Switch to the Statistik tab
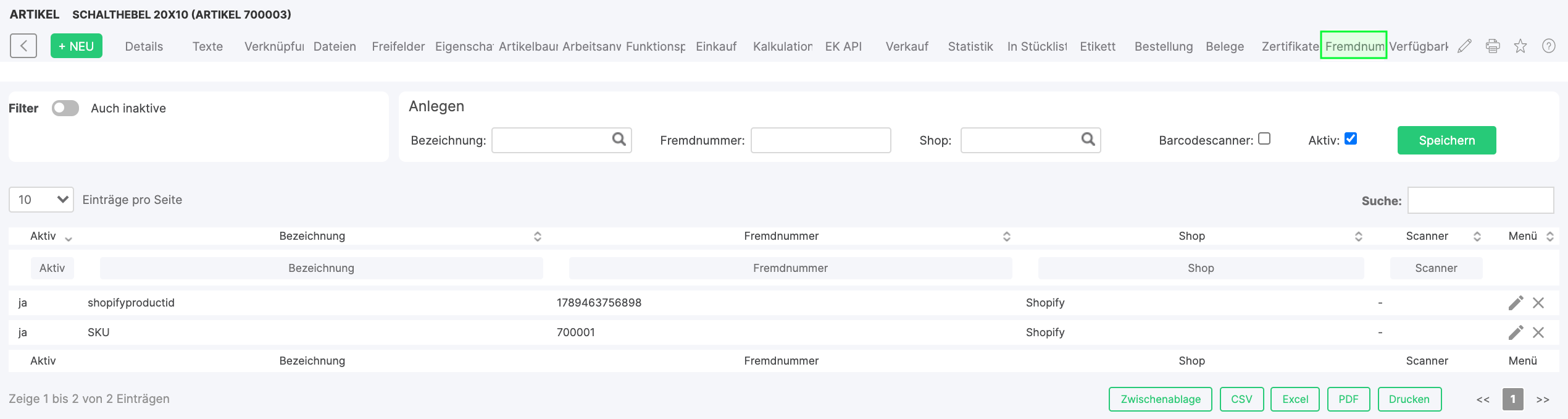This screenshot has height=419, width=1568. (970, 46)
